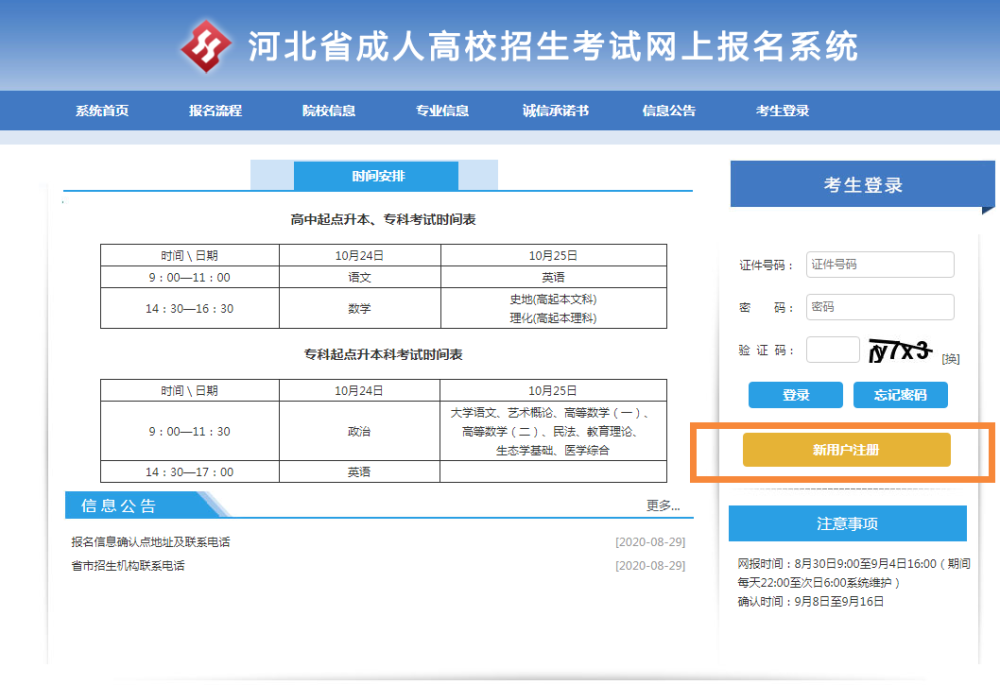Screen dimensions: 1000x685
Task: Click the red diamond site logo
Action: (205, 46)
